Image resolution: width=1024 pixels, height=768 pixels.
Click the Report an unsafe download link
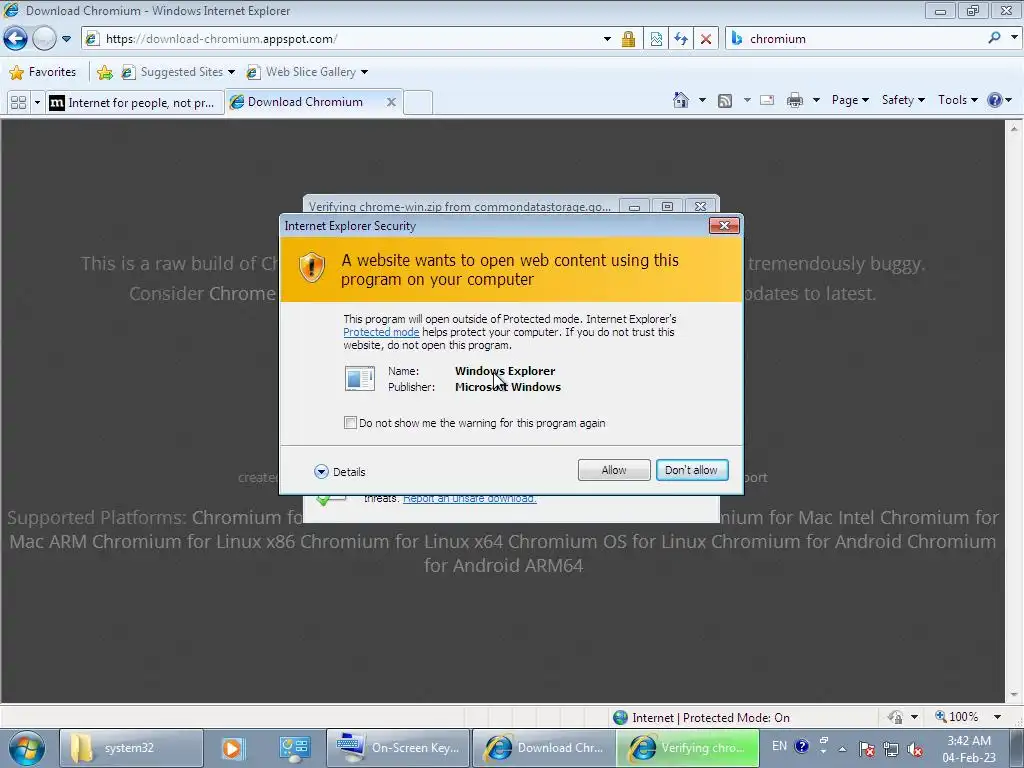470,498
